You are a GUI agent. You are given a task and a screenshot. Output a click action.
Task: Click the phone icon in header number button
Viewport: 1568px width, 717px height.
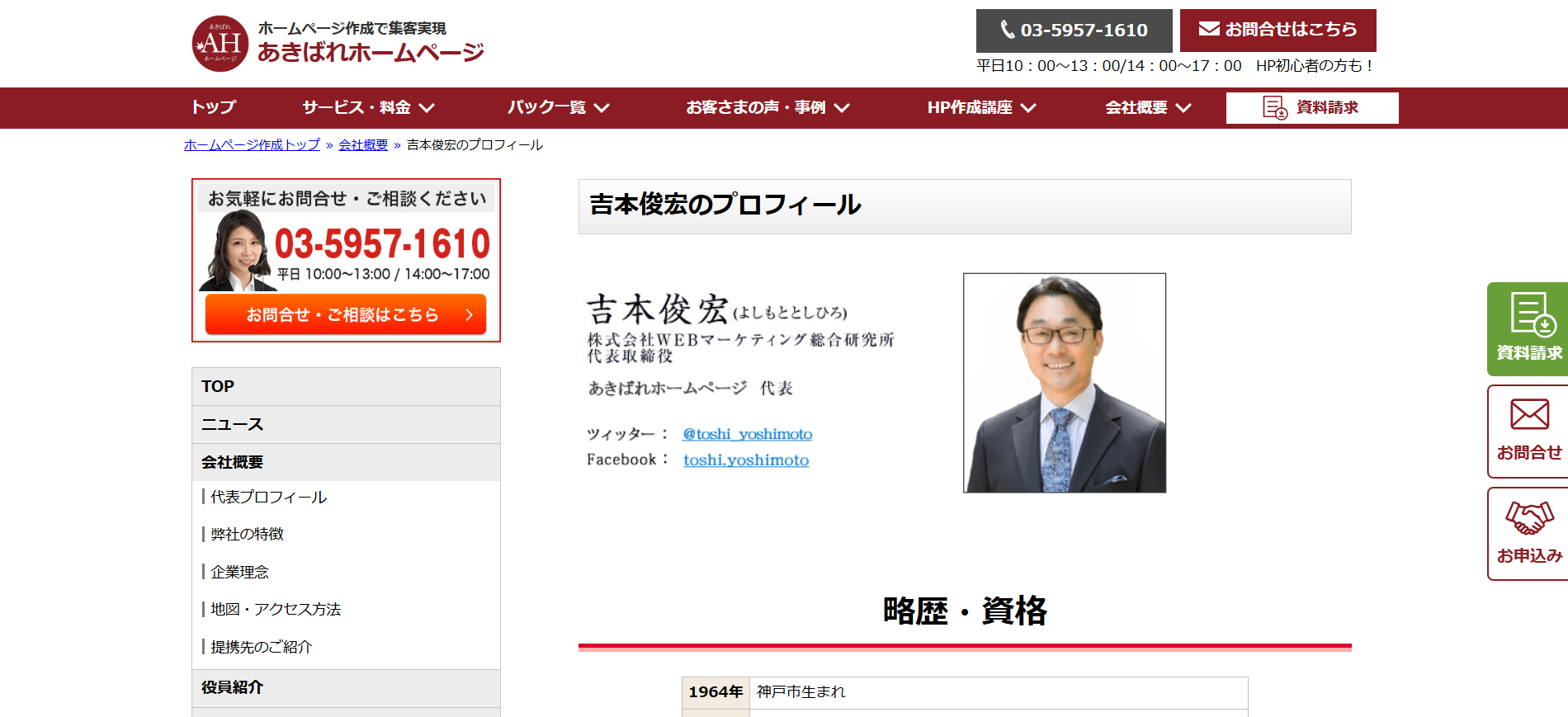tap(1007, 30)
